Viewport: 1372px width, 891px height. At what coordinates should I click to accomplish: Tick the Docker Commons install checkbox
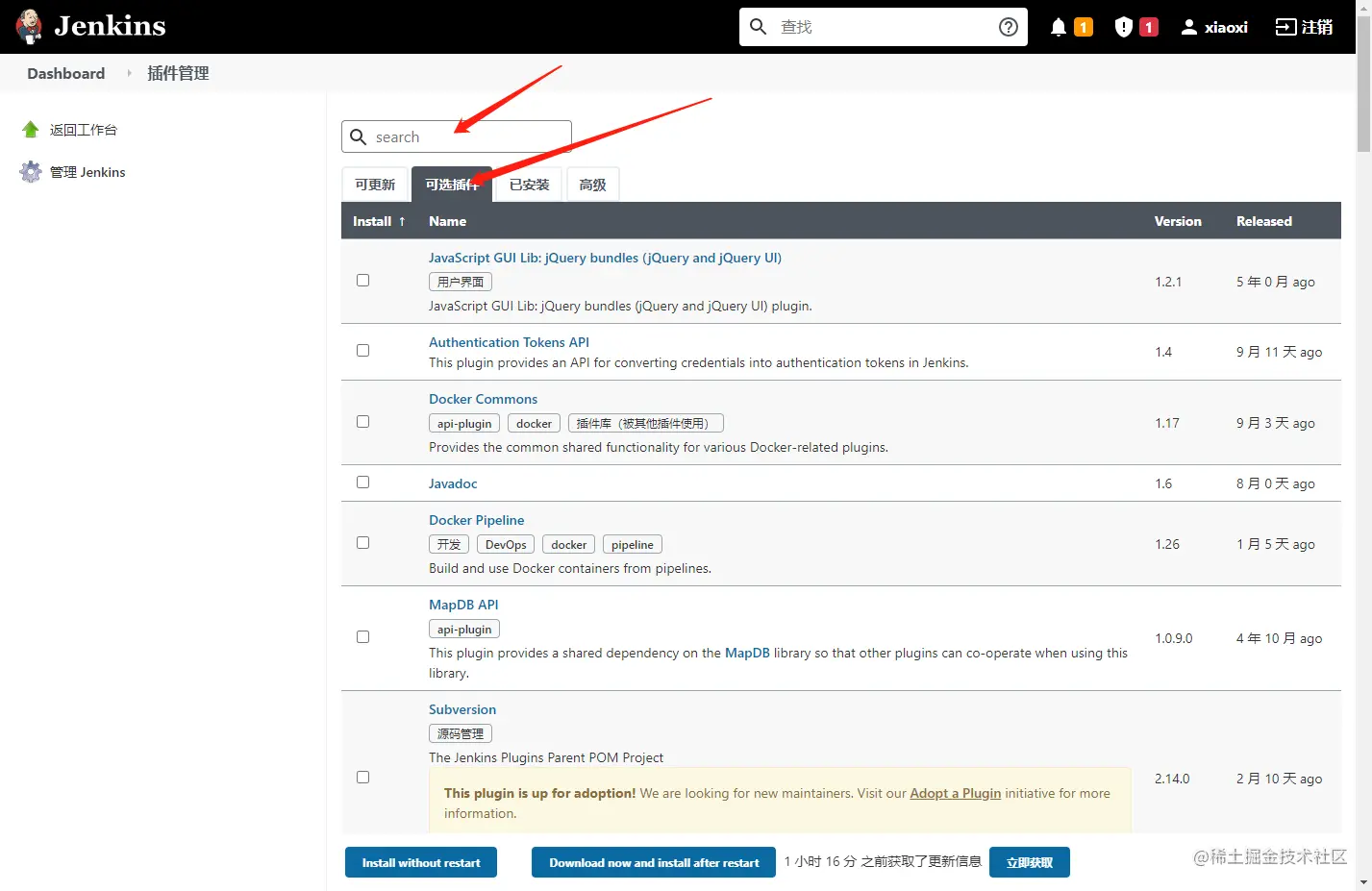[362, 422]
